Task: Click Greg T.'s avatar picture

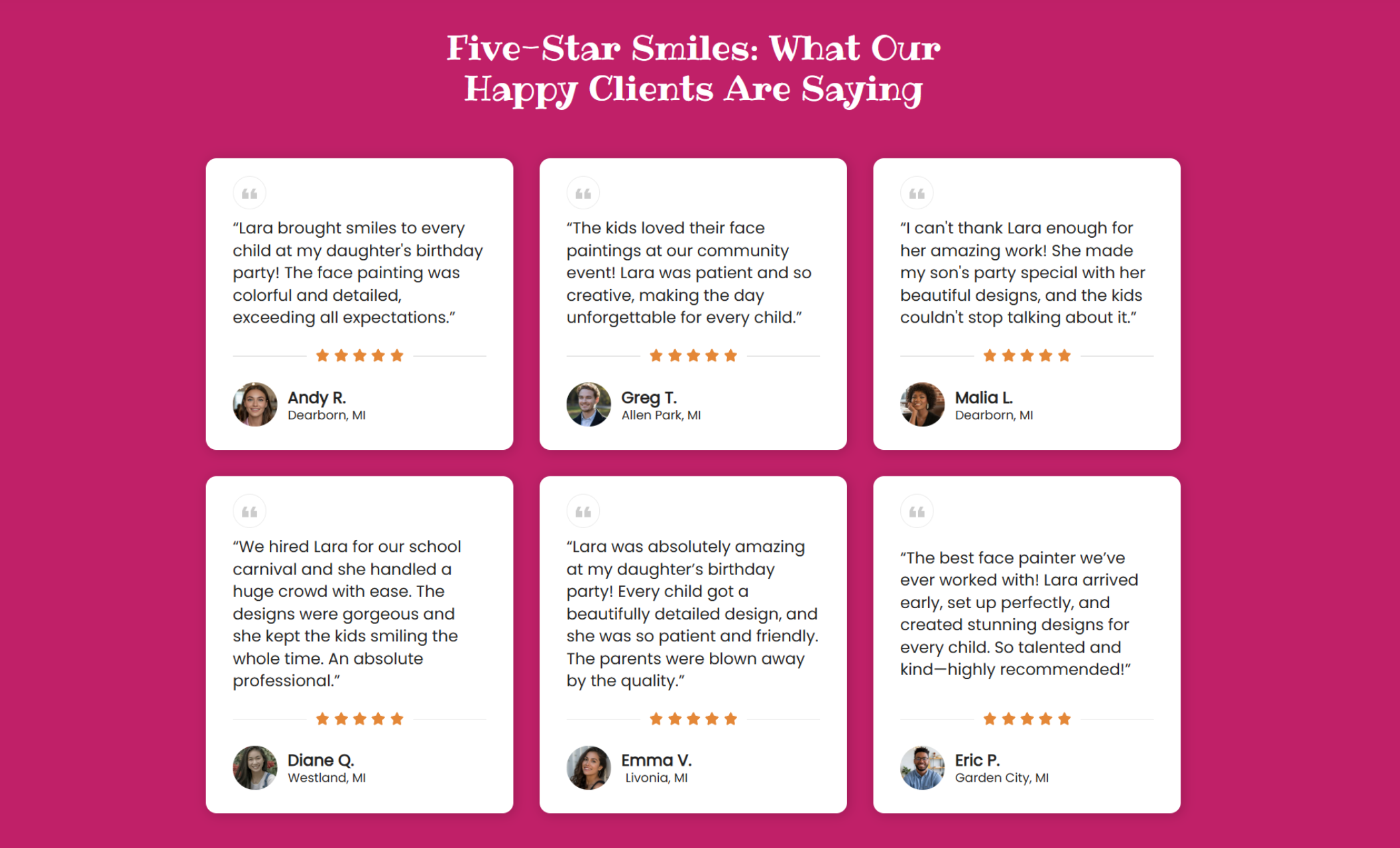Action: click(x=588, y=404)
